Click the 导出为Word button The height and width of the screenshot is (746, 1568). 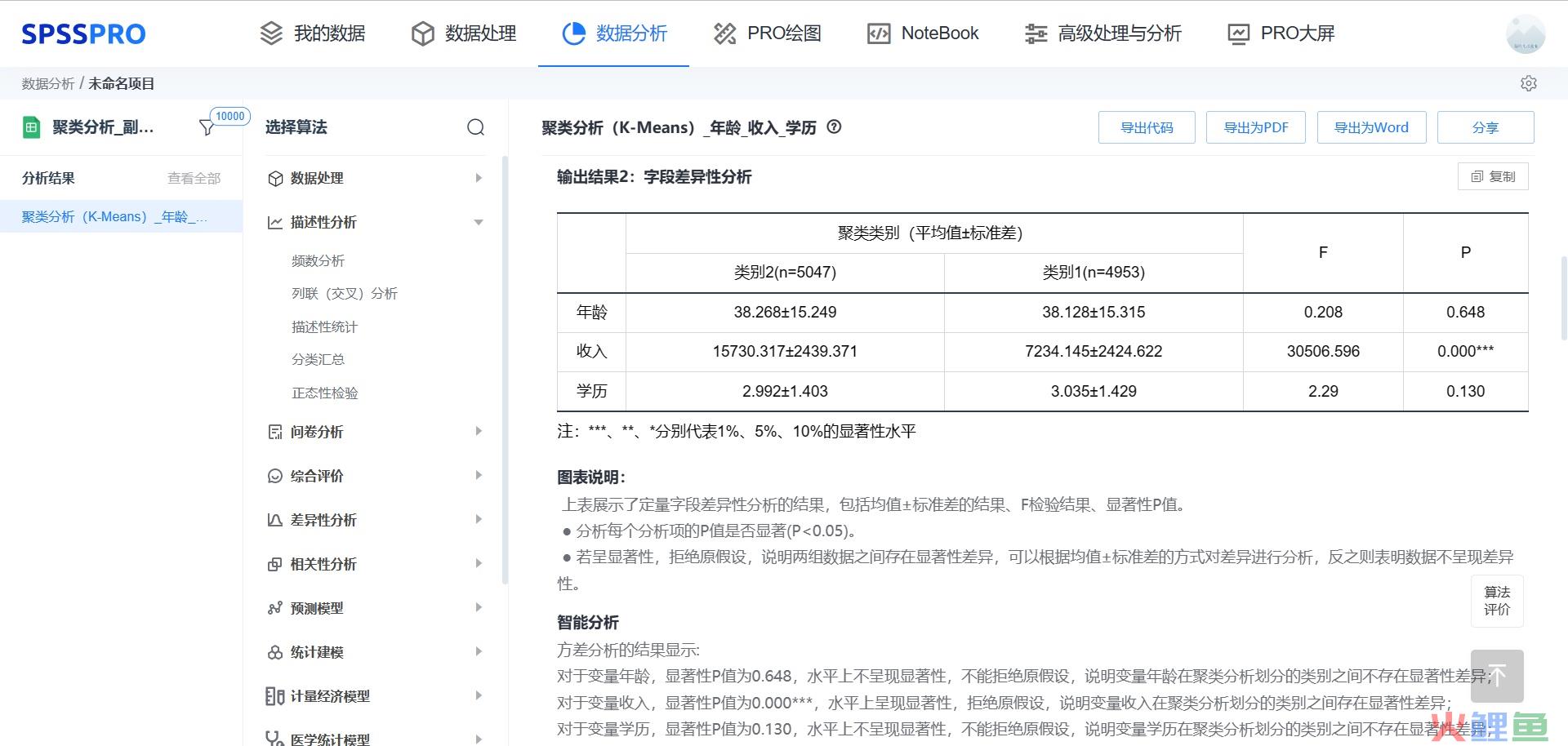(x=1371, y=127)
